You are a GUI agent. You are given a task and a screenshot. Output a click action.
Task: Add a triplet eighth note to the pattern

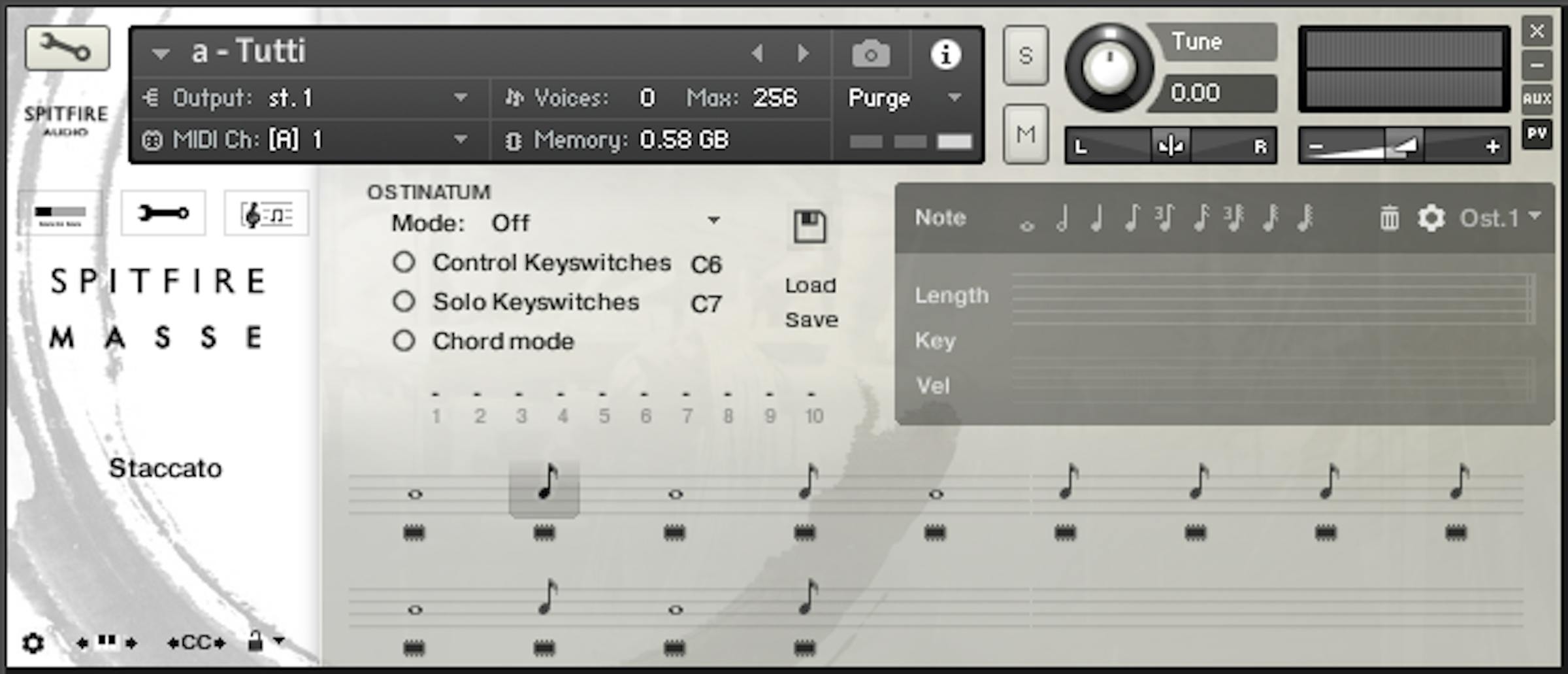tap(1165, 218)
